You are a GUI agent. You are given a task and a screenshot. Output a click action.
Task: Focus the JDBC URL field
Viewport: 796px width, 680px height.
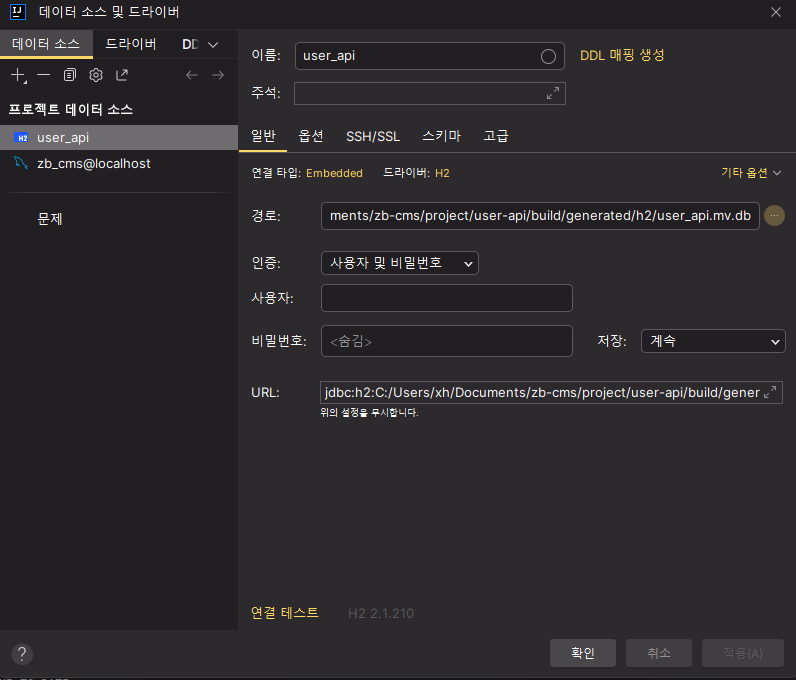[551, 393]
